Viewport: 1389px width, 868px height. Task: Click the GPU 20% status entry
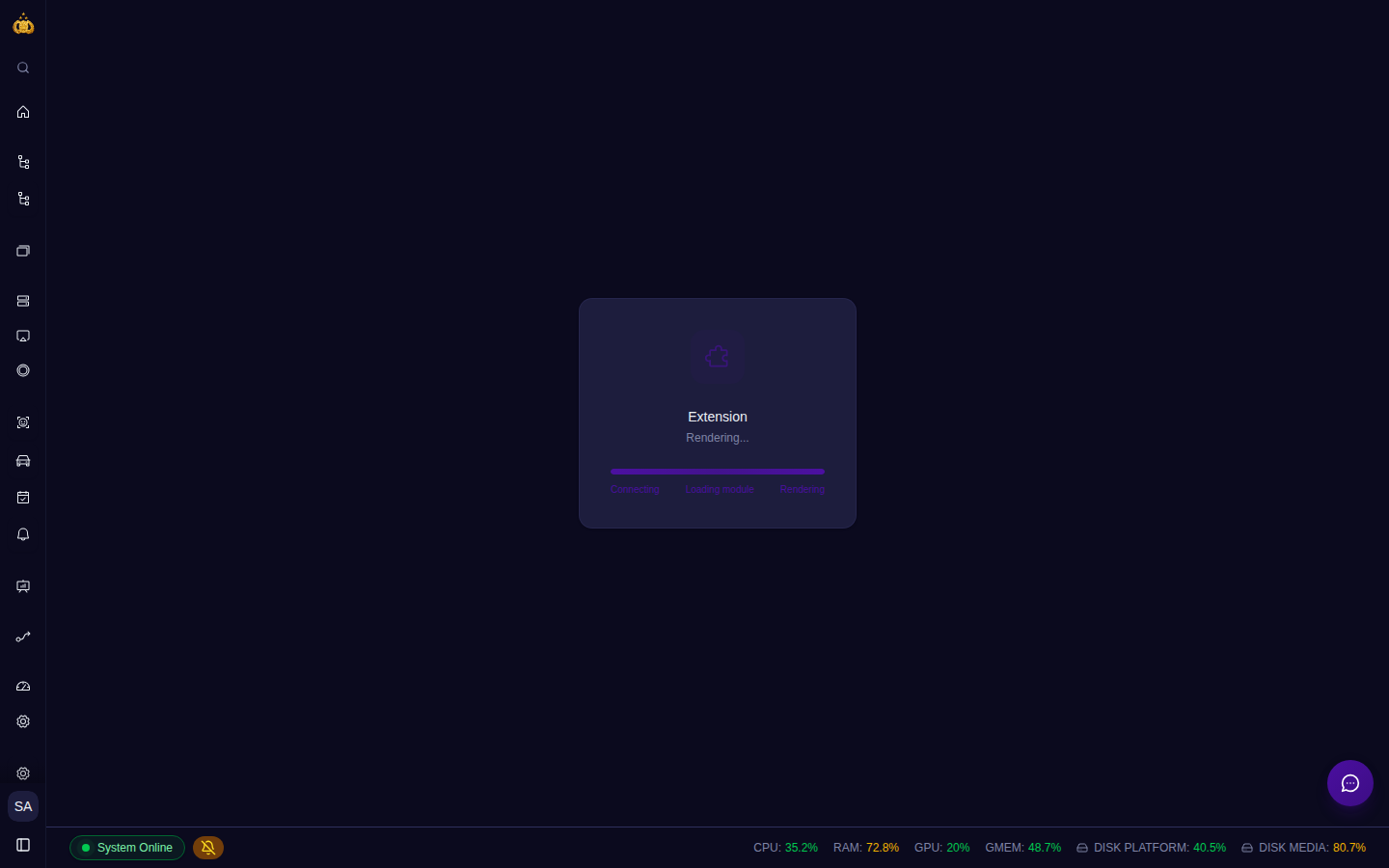pos(942,848)
